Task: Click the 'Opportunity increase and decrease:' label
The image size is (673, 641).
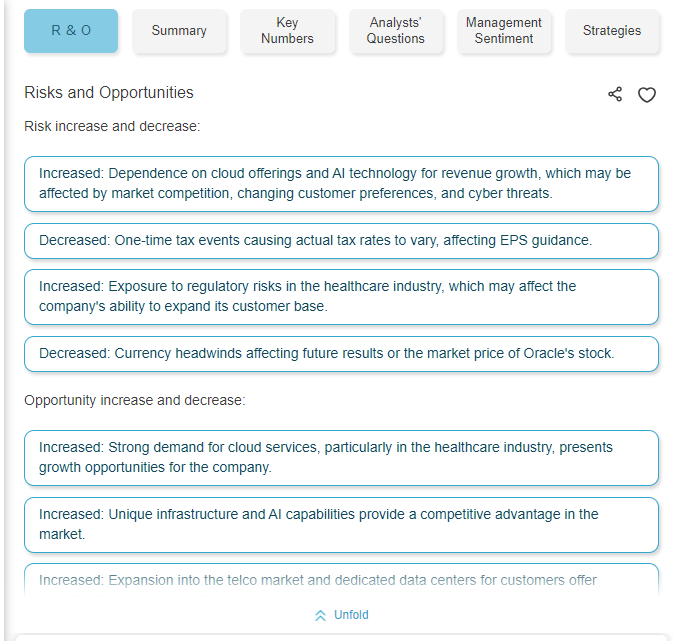Action: tap(135, 400)
